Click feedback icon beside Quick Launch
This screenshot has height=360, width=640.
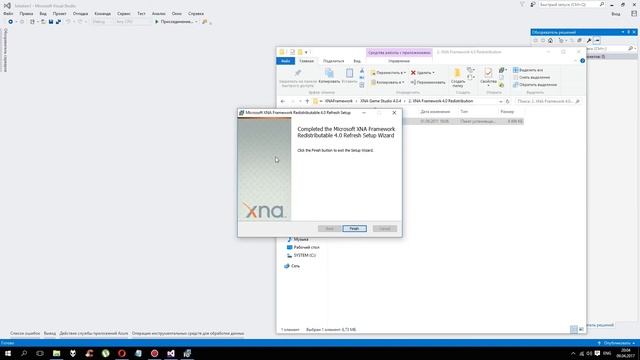point(533,4)
